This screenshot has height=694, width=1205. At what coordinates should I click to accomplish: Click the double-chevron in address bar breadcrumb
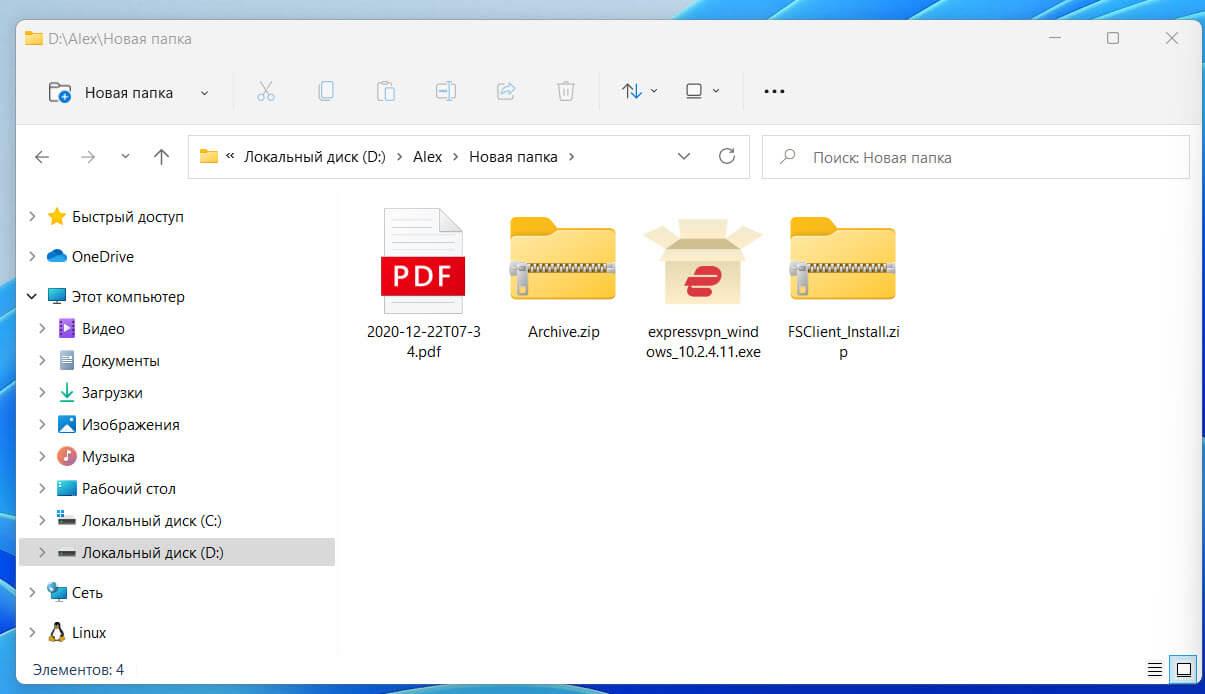(x=231, y=157)
